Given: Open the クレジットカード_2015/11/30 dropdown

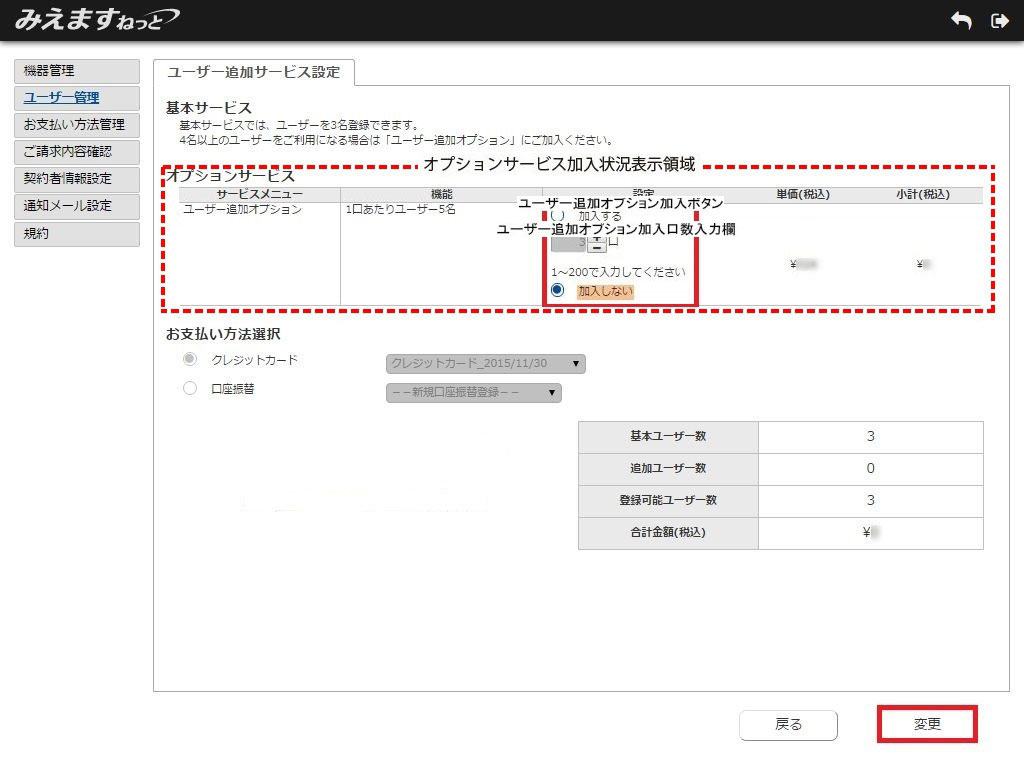Looking at the screenshot, I should [485, 364].
